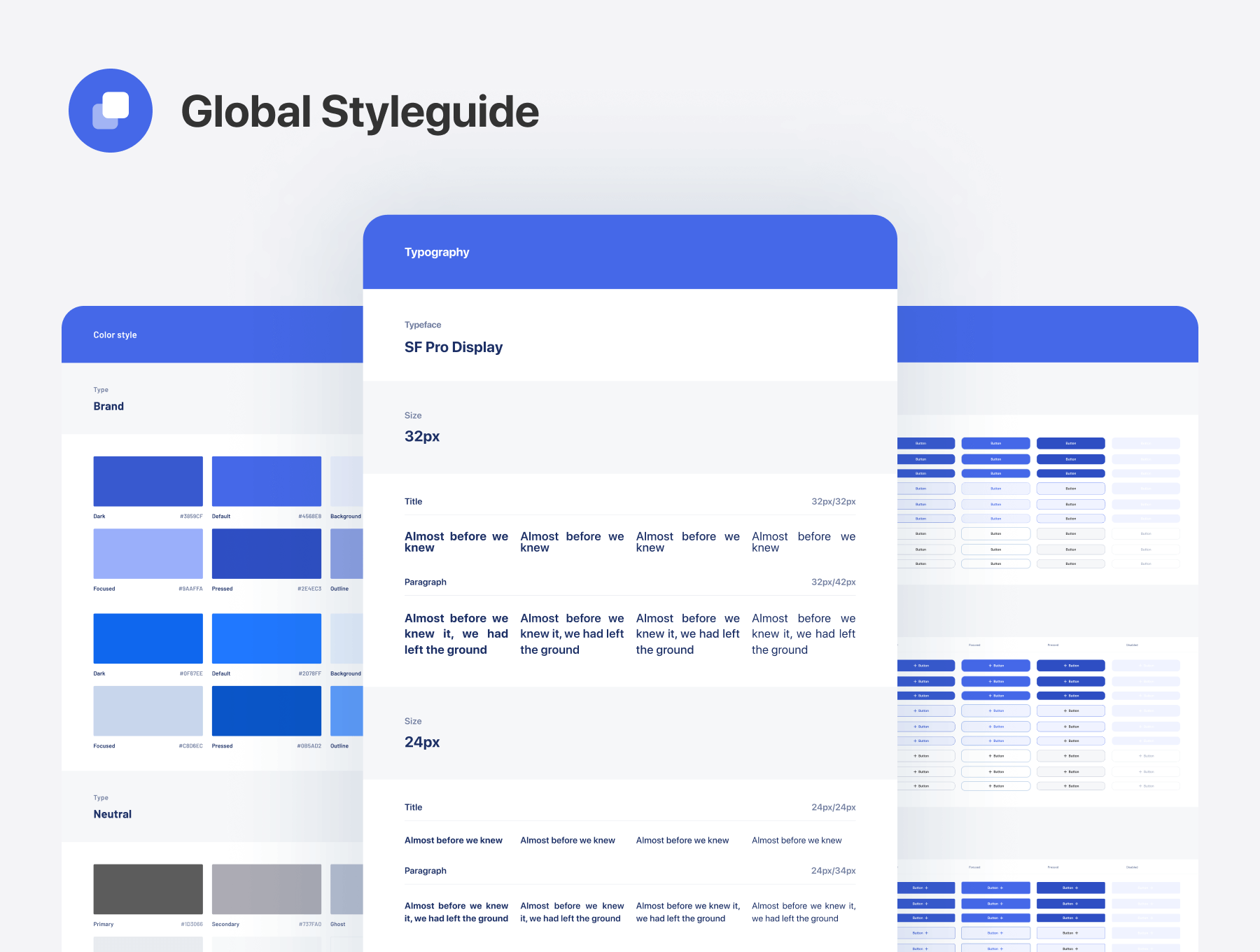Pick the Dark #0F67EE blue swatch
The height and width of the screenshot is (952, 1260).
(x=148, y=638)
